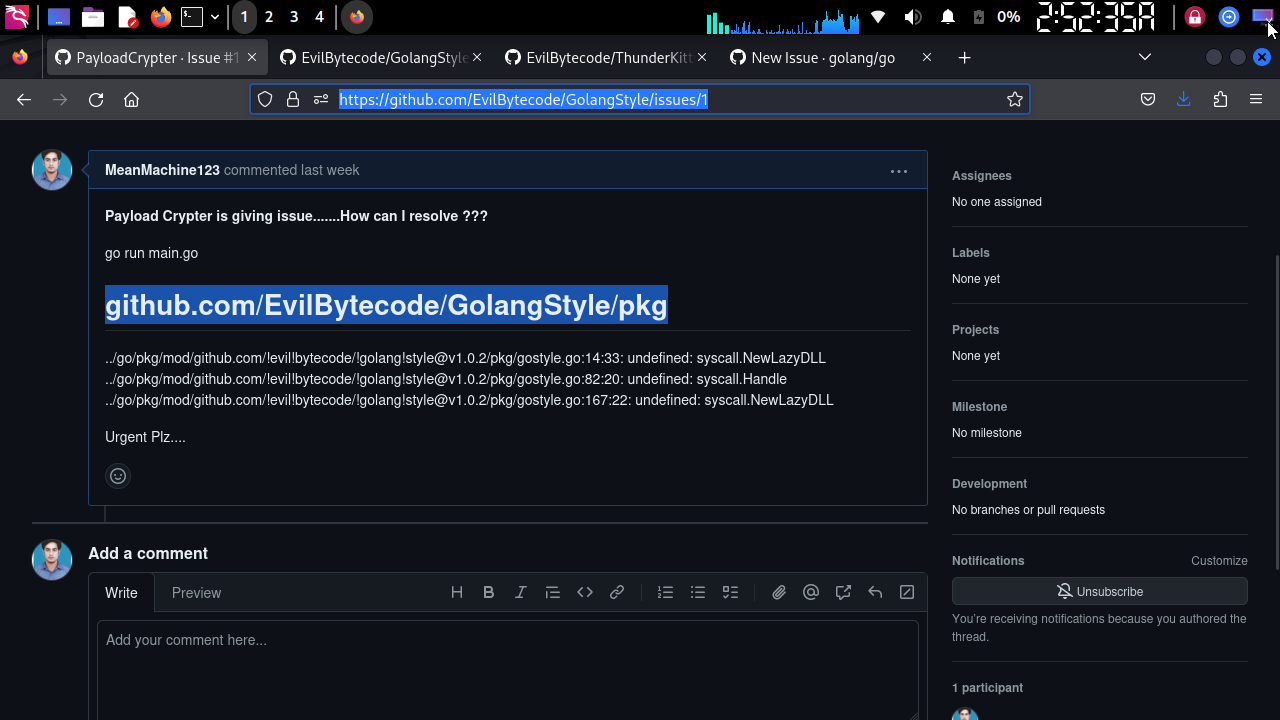The height and width of the screenshot is (720, 1280).
Task: Open the Labels sidebar section
Action: coord(971,253)
